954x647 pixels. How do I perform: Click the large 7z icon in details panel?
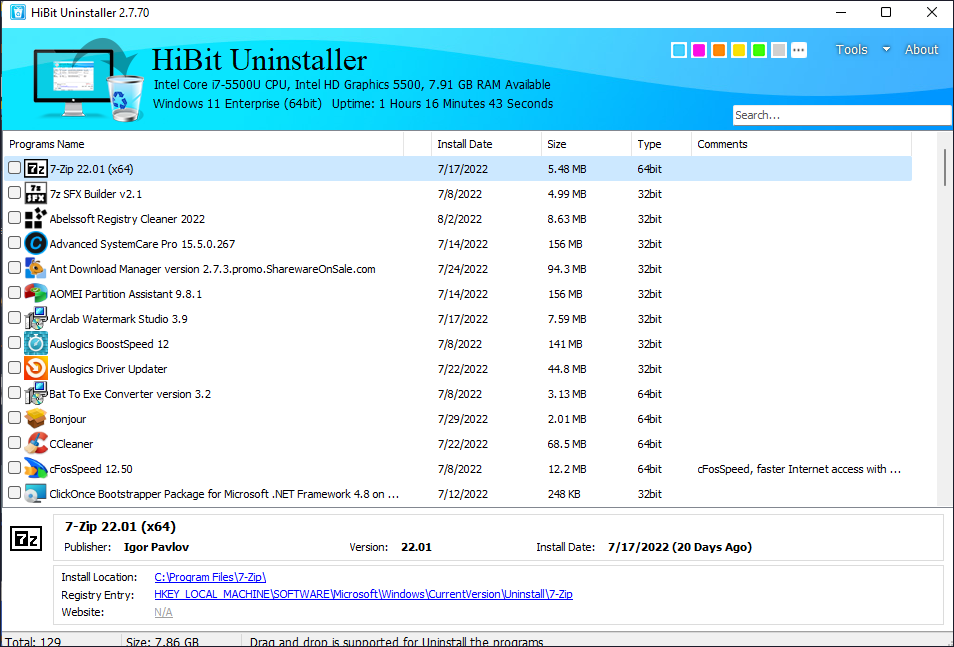(x=26, y=539)
